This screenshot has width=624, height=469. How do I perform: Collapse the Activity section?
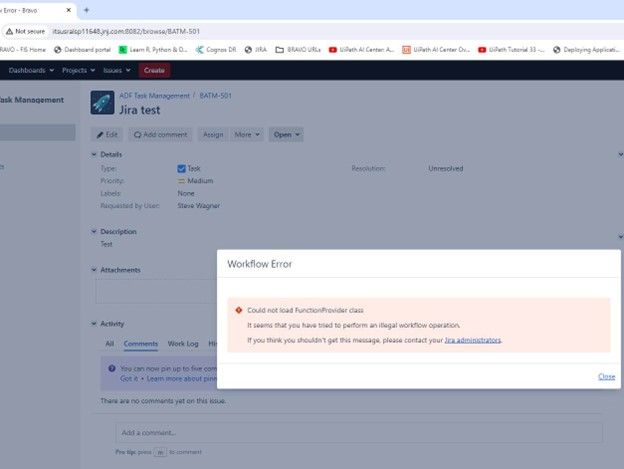point(94,324)
